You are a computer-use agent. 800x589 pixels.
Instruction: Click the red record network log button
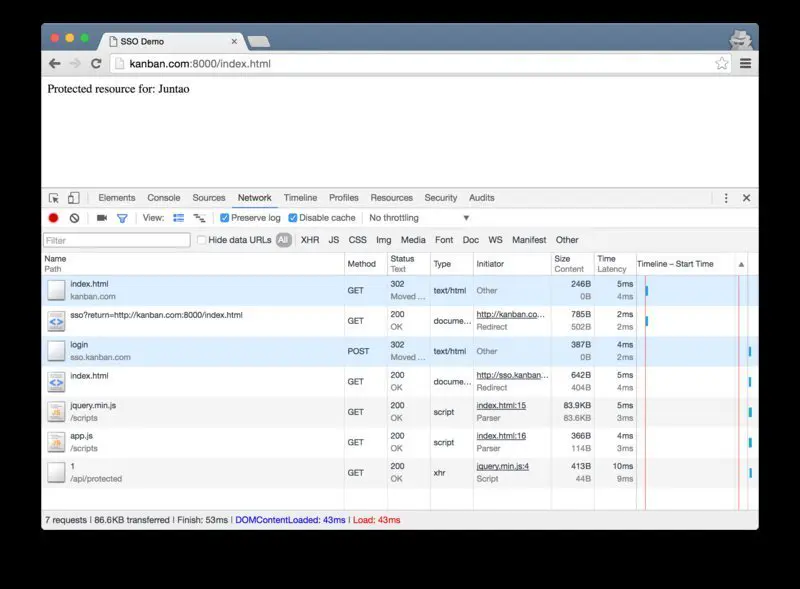point(54,218)
